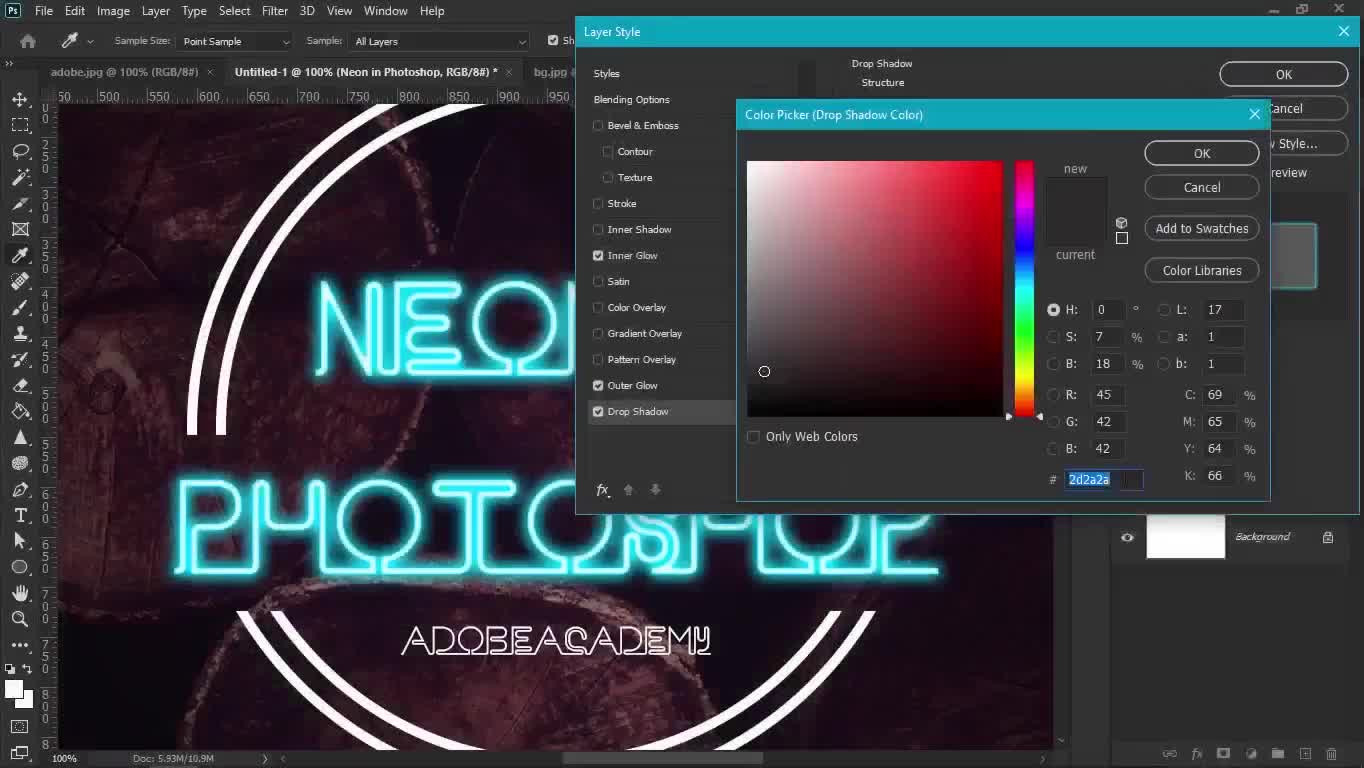Select the Move tool

[x=20, y=99]
